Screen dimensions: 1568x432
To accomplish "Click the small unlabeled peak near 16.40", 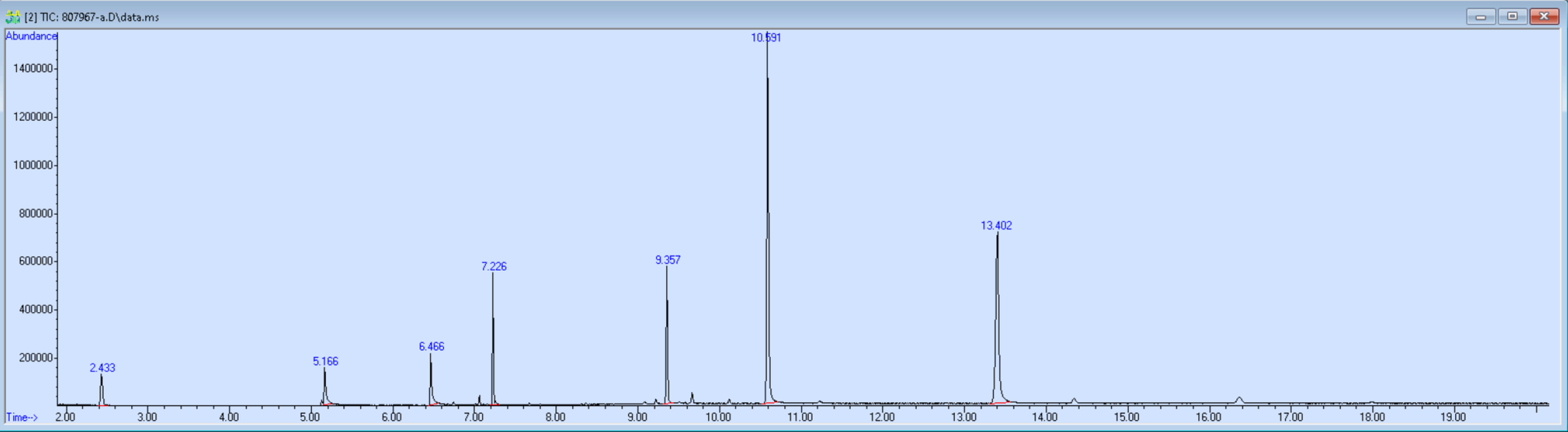I will [1239, 400].
